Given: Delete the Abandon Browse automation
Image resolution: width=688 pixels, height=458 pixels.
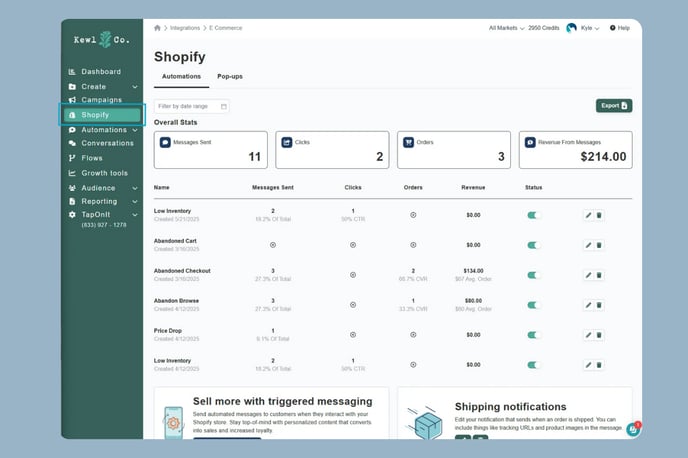Looking at the screenshot, I should pos(599,305).
